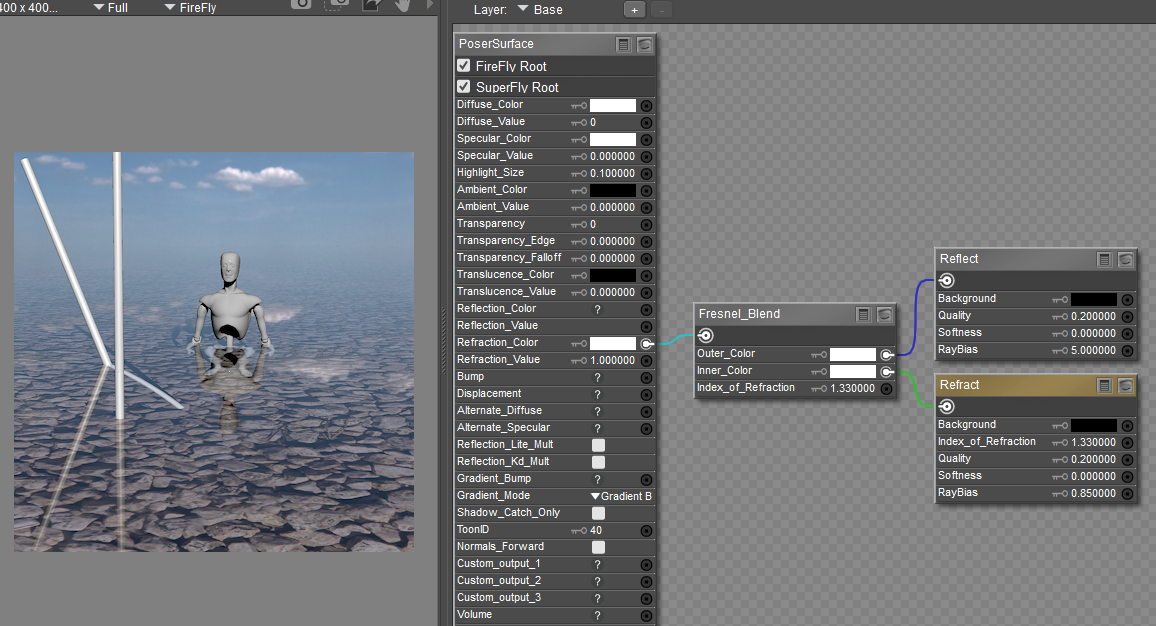Open the Full display quality dropdown
This screenshot has width=1156, height=626.
110,8
